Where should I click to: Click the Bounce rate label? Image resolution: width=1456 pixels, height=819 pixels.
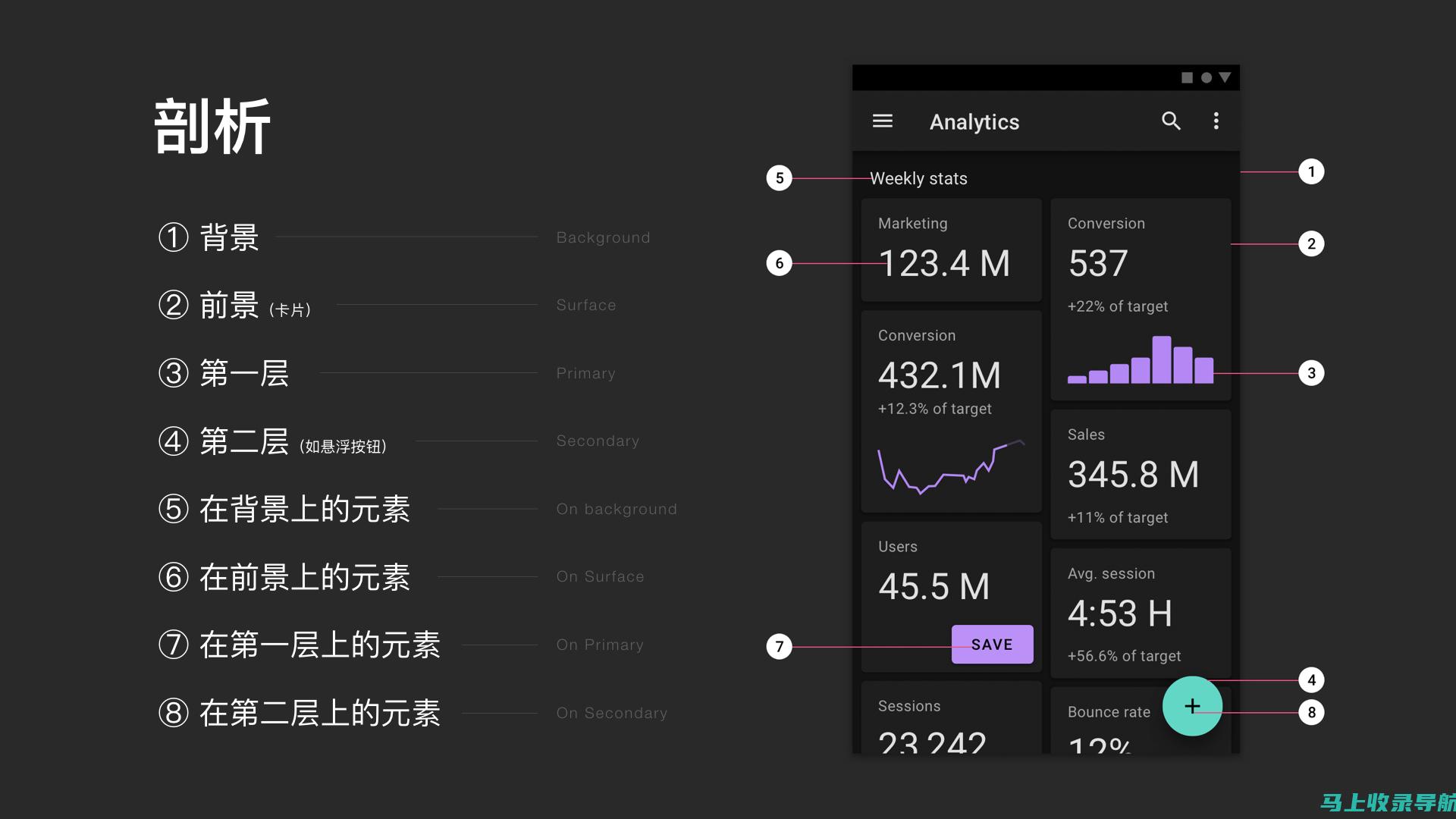pyautogui.click(x=1109, y=712)
